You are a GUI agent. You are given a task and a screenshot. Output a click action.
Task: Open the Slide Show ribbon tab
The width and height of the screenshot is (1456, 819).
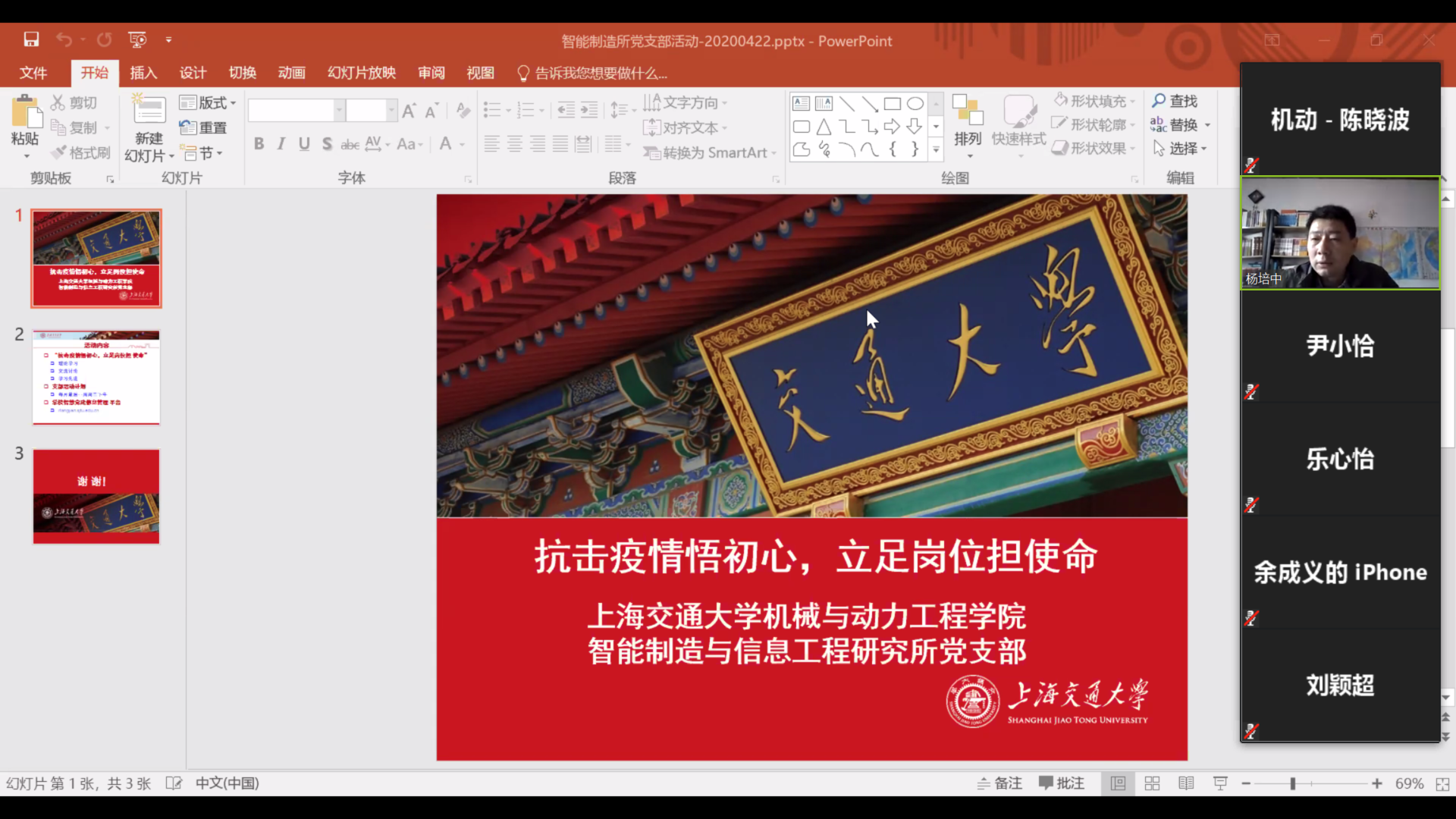click(361, 73)
